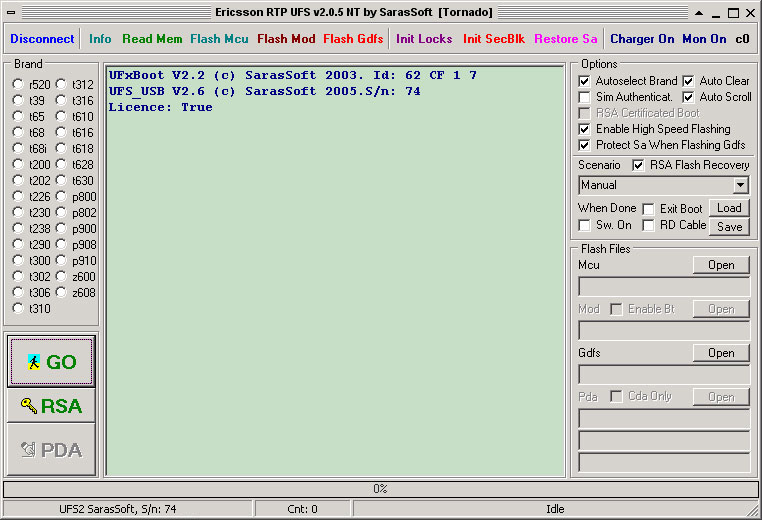Select the t310 brand radio button
762x520 pixels.
click(18, 309)
